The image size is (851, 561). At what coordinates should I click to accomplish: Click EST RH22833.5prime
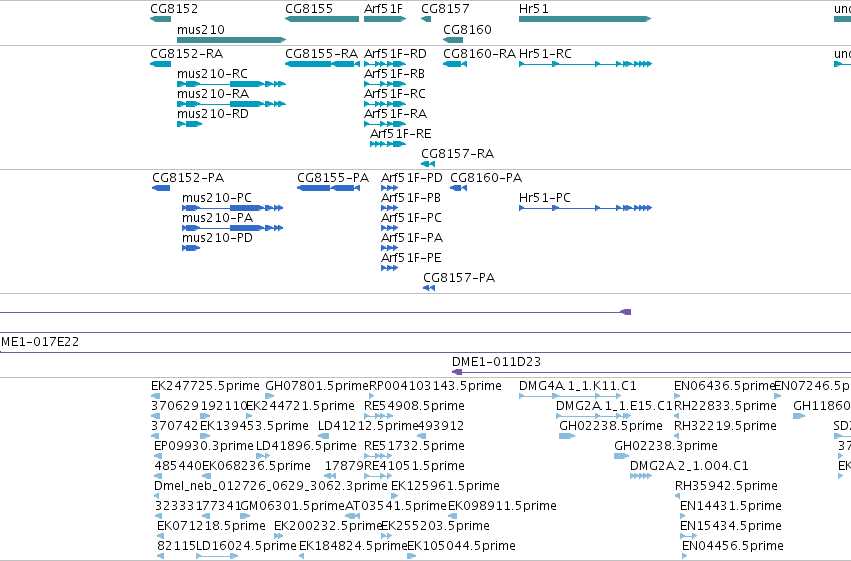click(677, 416)
